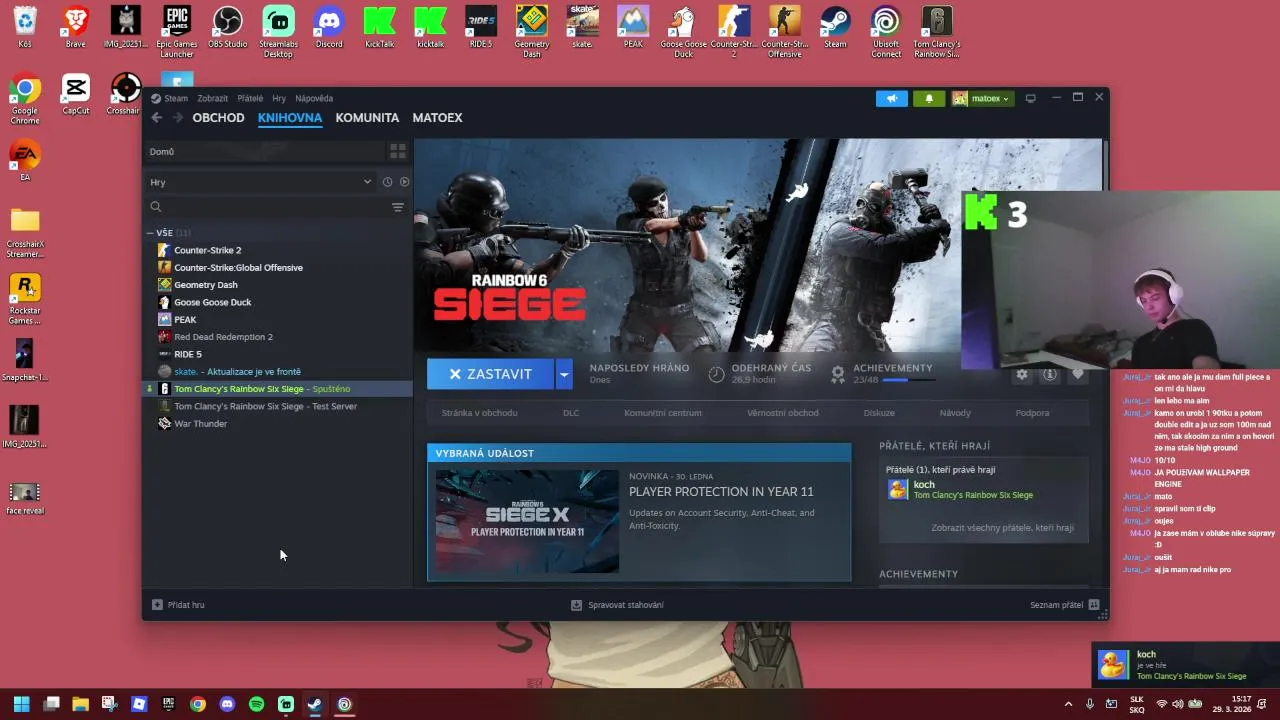1280x720 pixels.
Task: Toggle favorite heart for Rainbow Six Siege
Action: 1078,374
